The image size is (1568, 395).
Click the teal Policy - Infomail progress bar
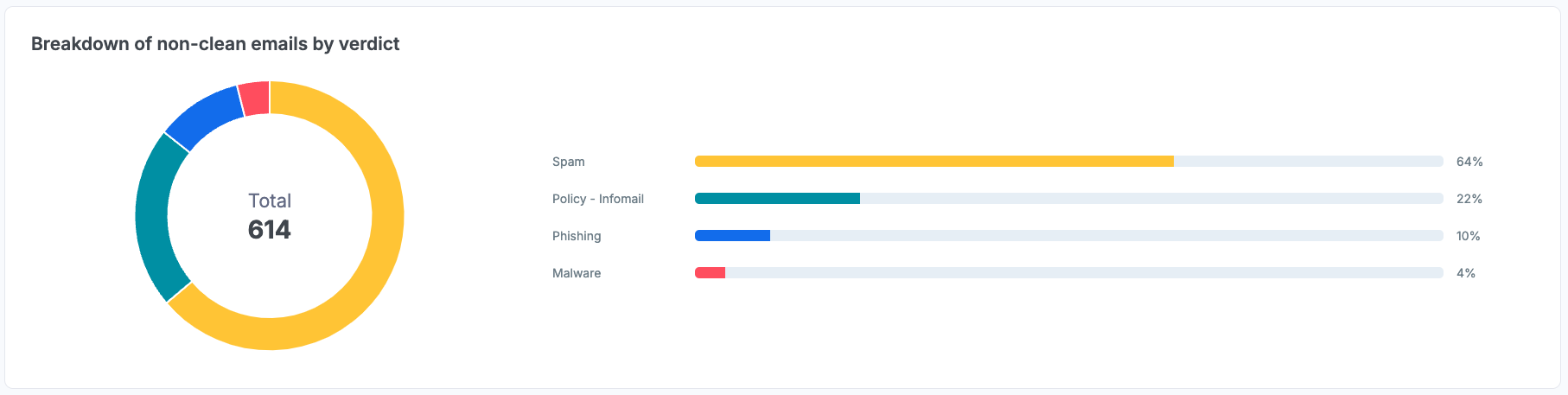777,199
